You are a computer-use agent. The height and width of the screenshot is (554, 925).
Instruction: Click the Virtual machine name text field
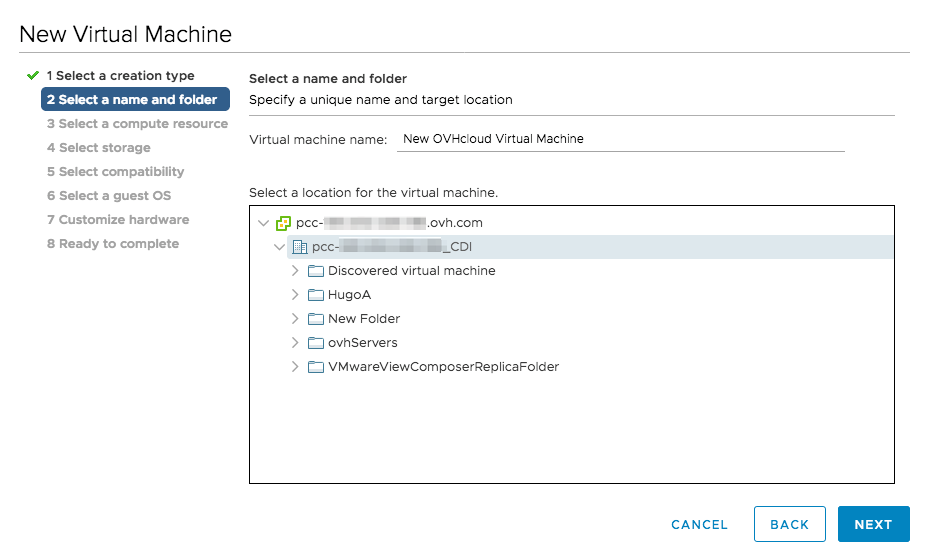(x=620, y=140)
